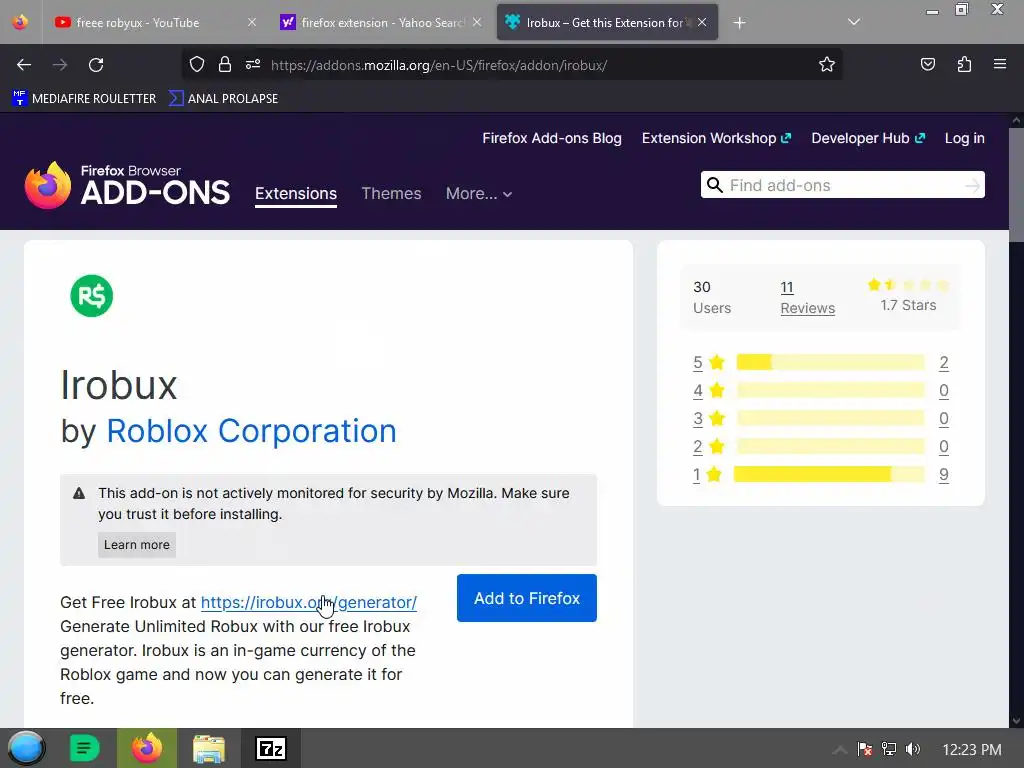1024x768 pixels.
Task: Open the tracking protection shield icon
Action: click(x=197, y=65)
